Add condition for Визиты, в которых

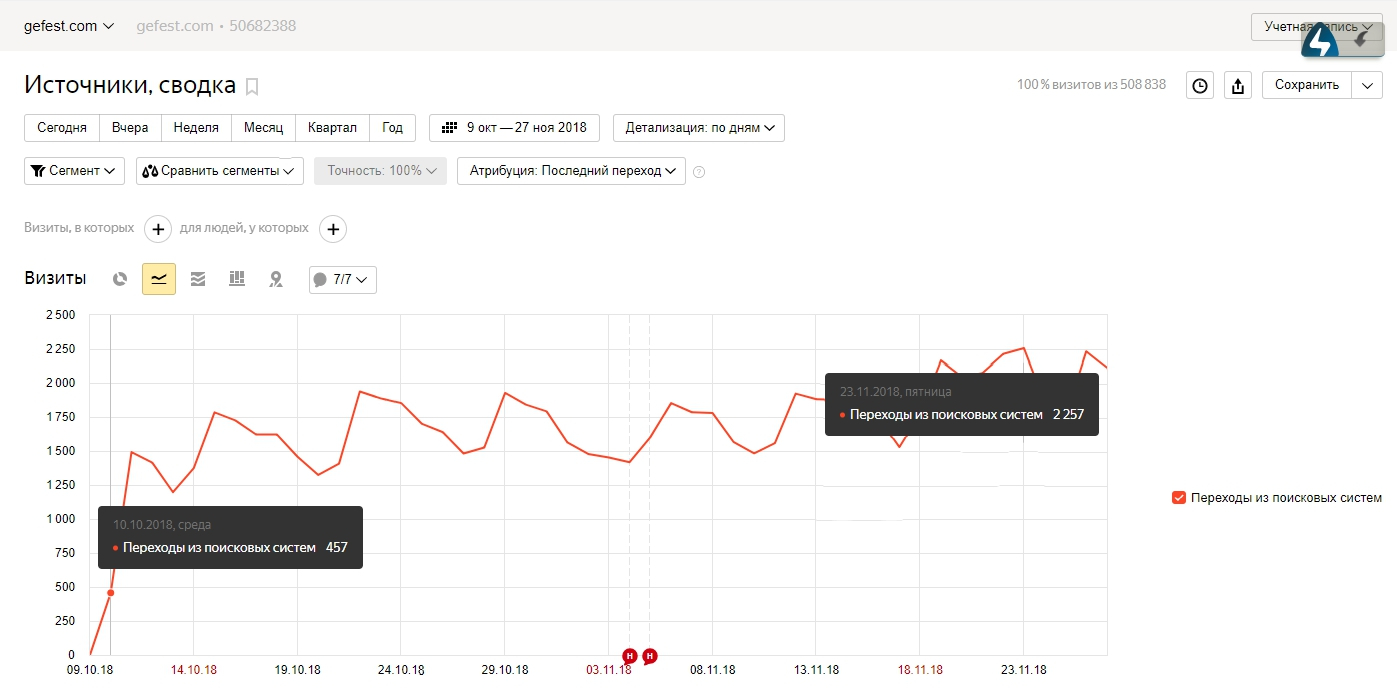point(158,229)
